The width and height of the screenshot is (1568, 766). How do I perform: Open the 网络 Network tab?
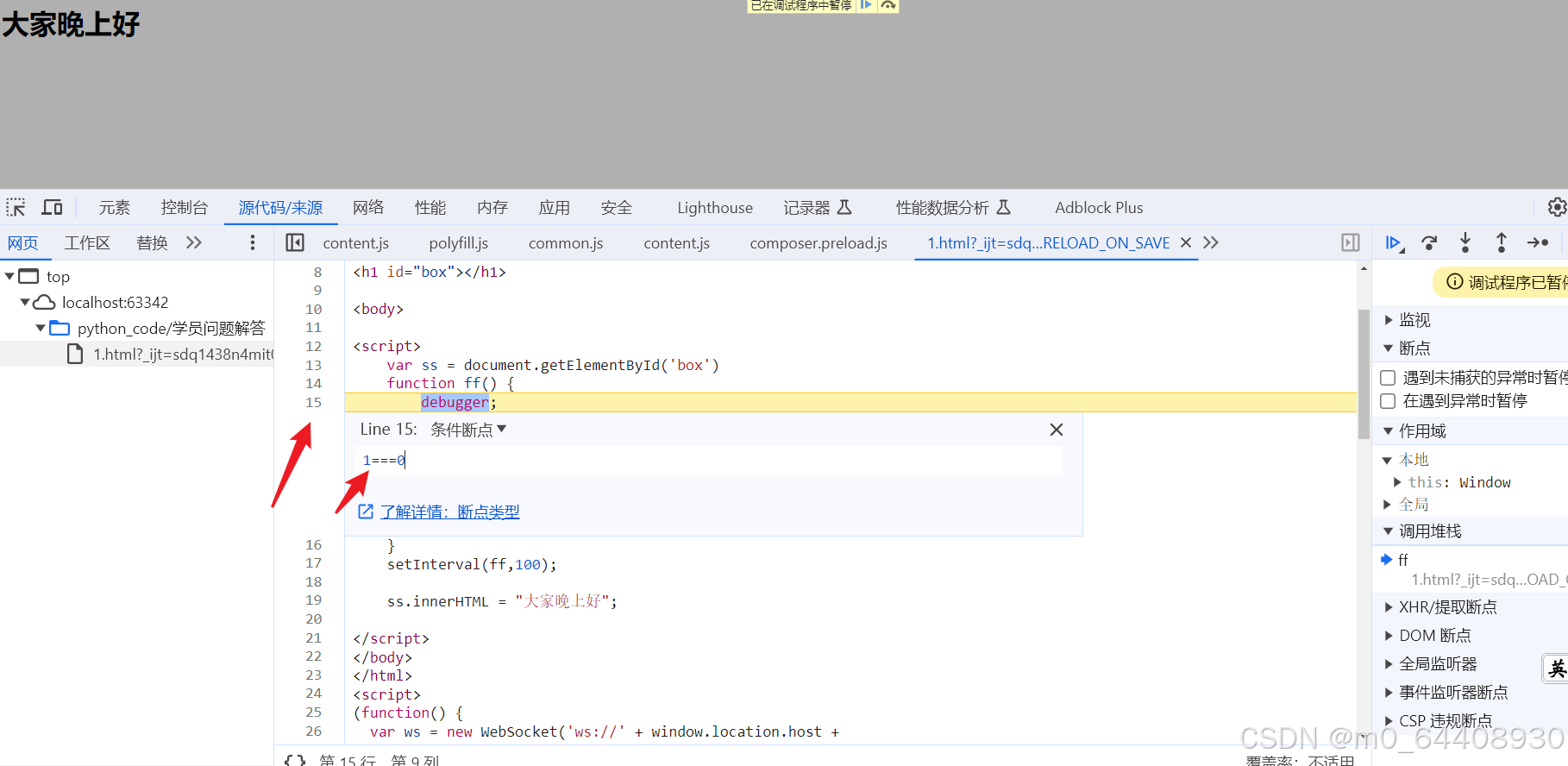click(x=368, y=207)
